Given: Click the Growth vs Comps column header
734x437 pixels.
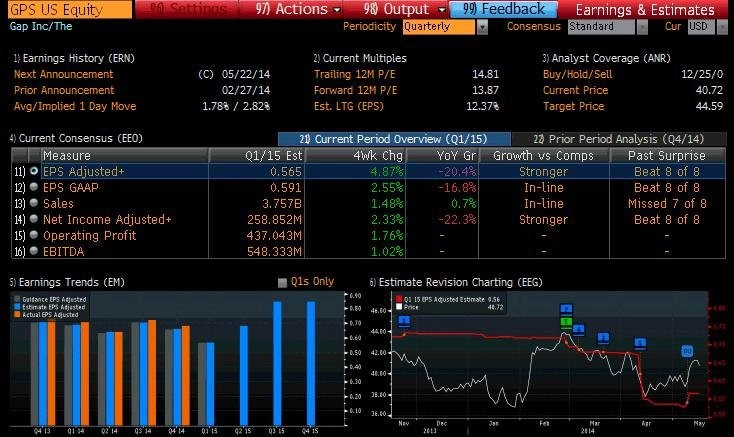Looking at the screenshot, I should tap(544, 155).
